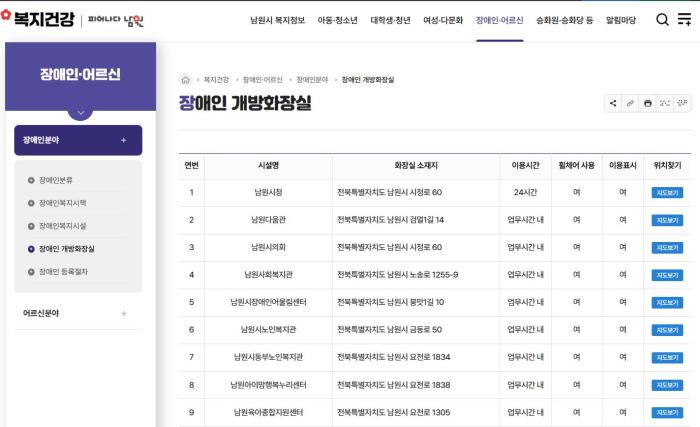
Task: Click 장애인·어르신 breadcrumb link
Action: (262, 80)
